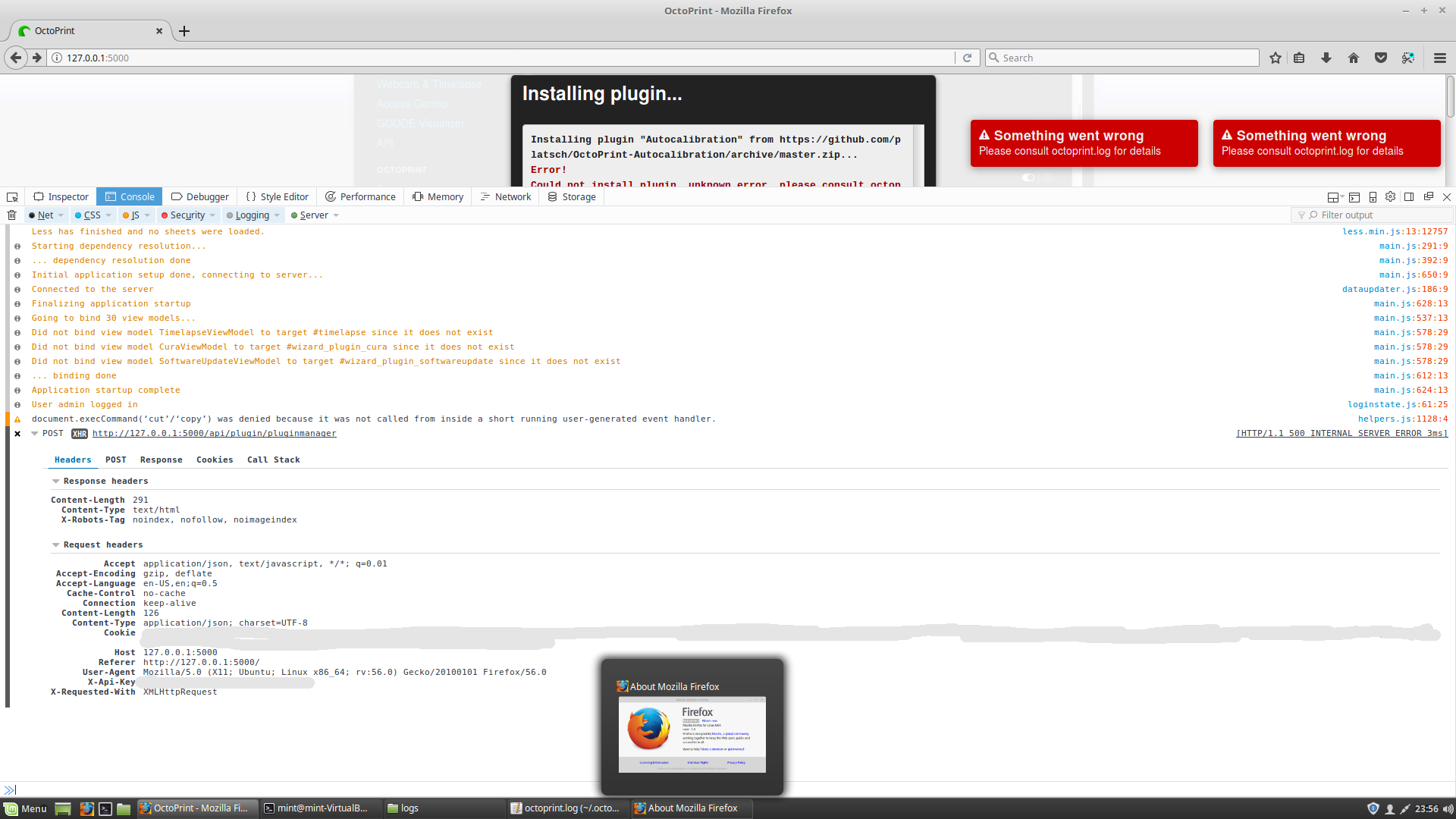This screenshot has height=819, width=1456.
Task: Reload the current page
Action: tap(968, 57)
